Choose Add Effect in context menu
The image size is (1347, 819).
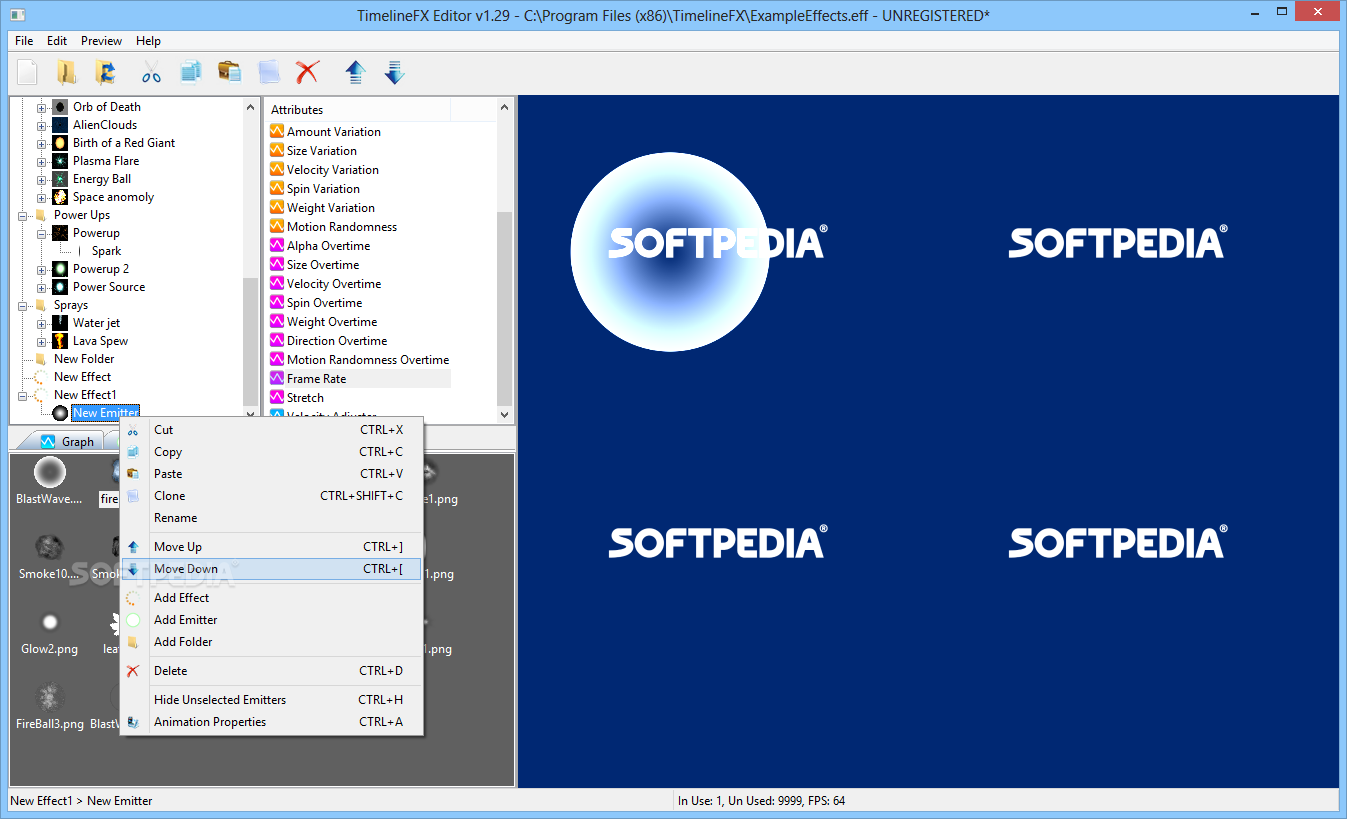pos(271,598)
